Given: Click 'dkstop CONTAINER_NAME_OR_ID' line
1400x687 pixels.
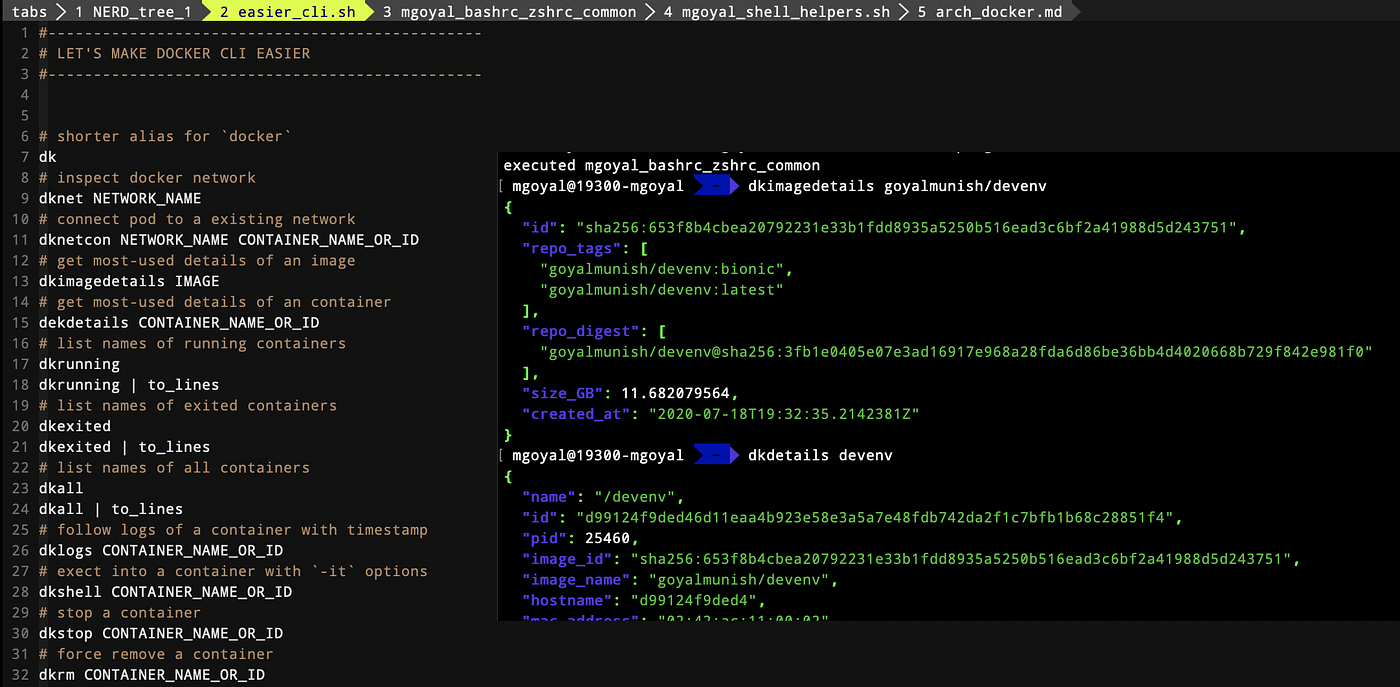Looking at the screenshot, I should tap(161, 633).
